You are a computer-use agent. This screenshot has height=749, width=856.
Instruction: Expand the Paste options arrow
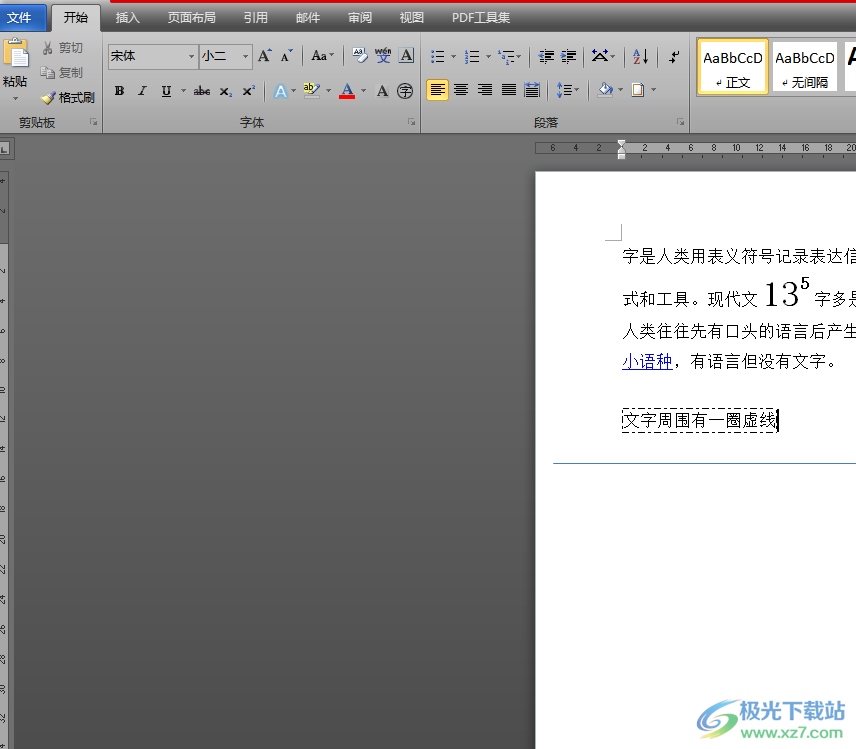(x=15, y=99)
